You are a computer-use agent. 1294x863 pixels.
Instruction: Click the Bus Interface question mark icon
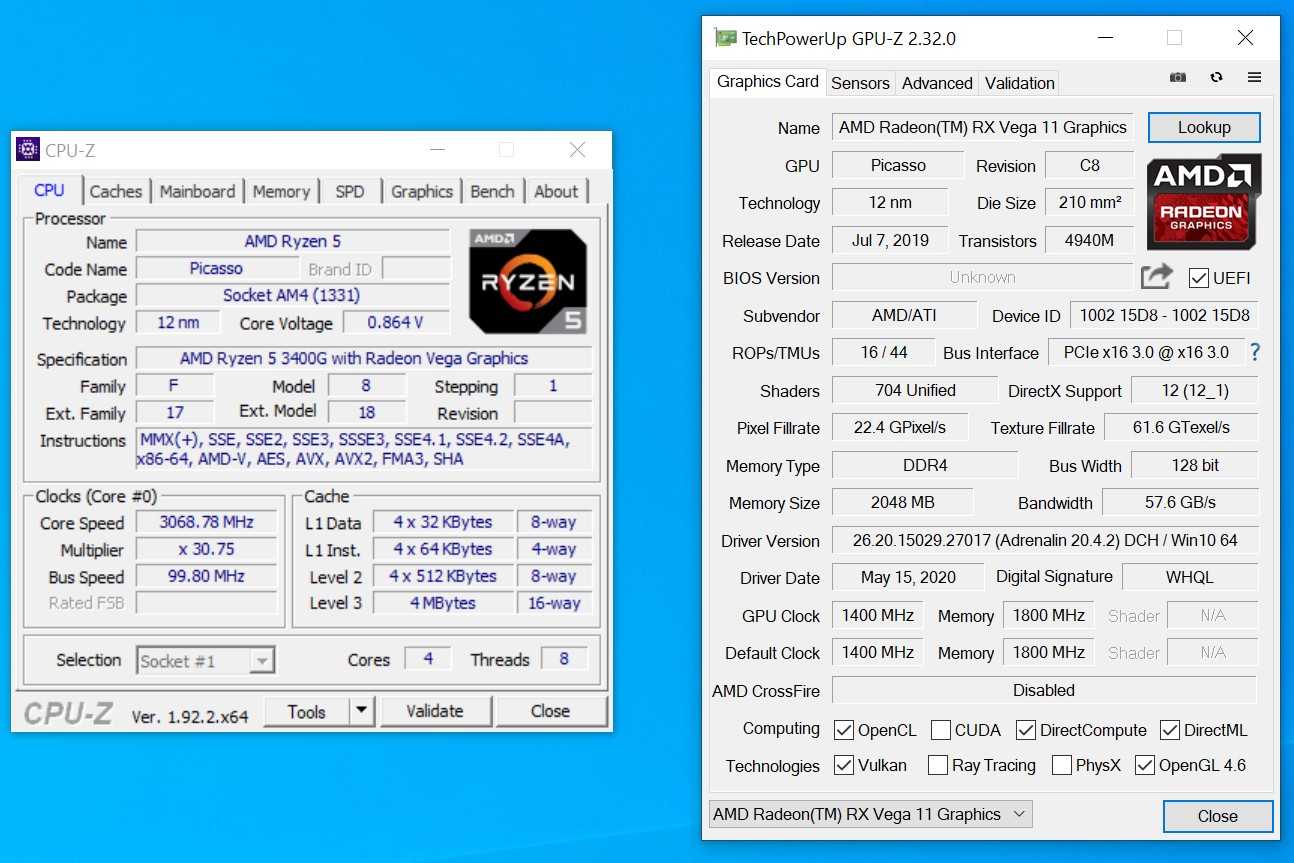(x=1255, y=353)
